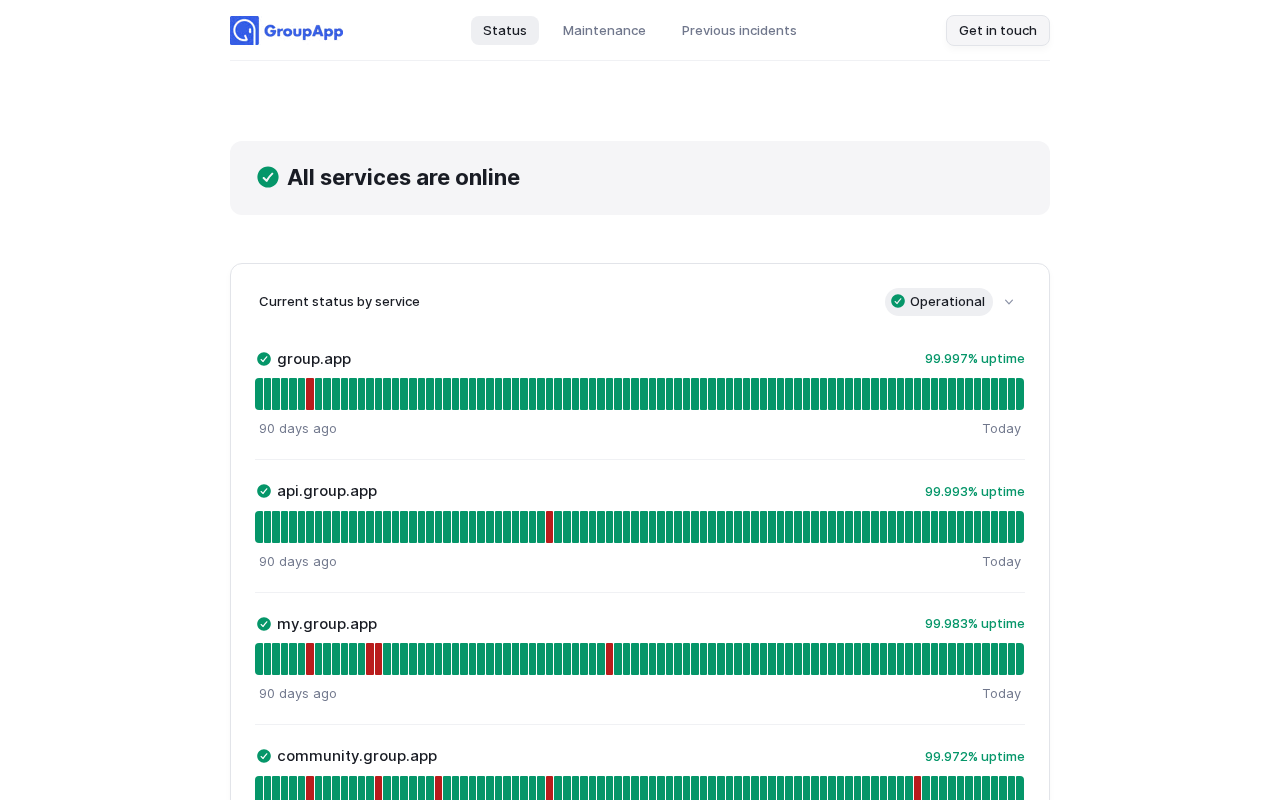Expand the Operational status chevron
Viewport: 1280px width, 800px height.
[x=1009, y=302]
